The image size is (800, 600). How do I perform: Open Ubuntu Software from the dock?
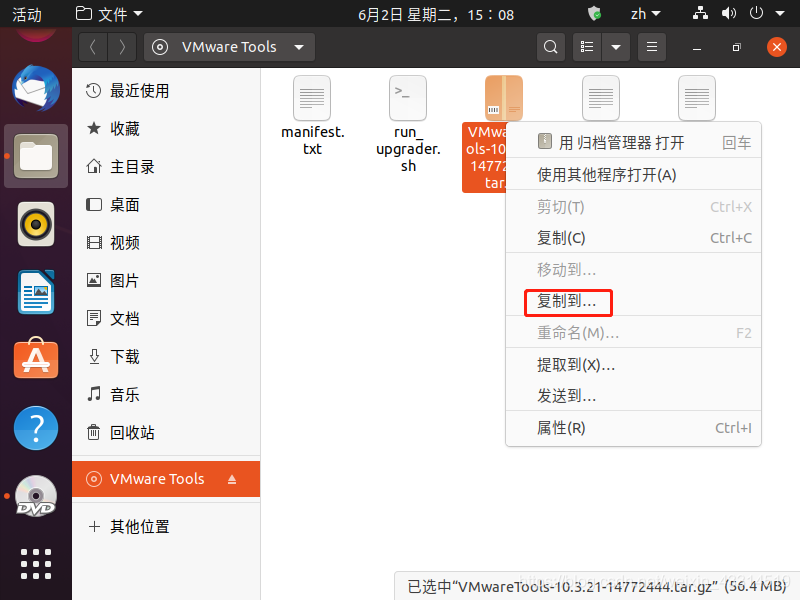point(36,359)
